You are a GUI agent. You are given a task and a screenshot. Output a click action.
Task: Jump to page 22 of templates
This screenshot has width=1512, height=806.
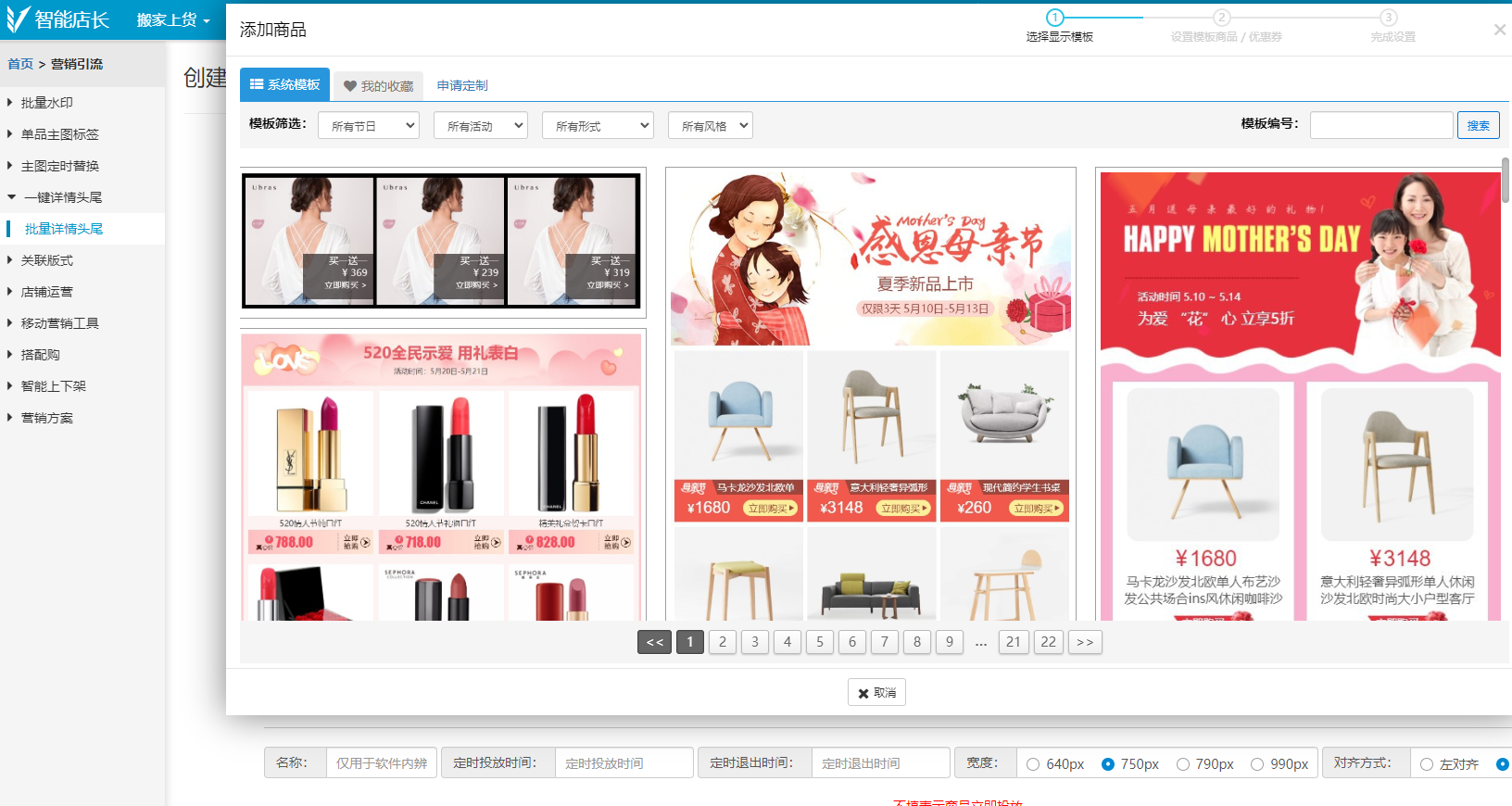1049,642
